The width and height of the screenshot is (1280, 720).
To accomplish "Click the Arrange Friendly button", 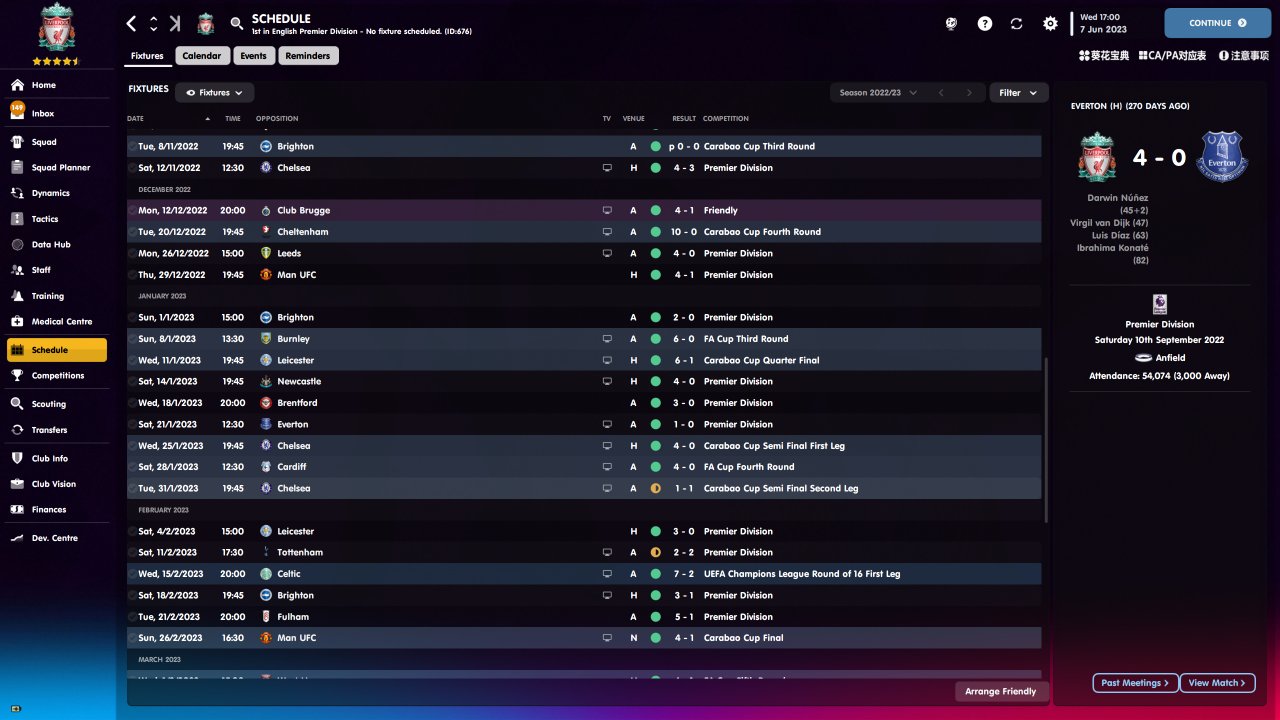I will pyautogui.click(x=1001, y=691).
